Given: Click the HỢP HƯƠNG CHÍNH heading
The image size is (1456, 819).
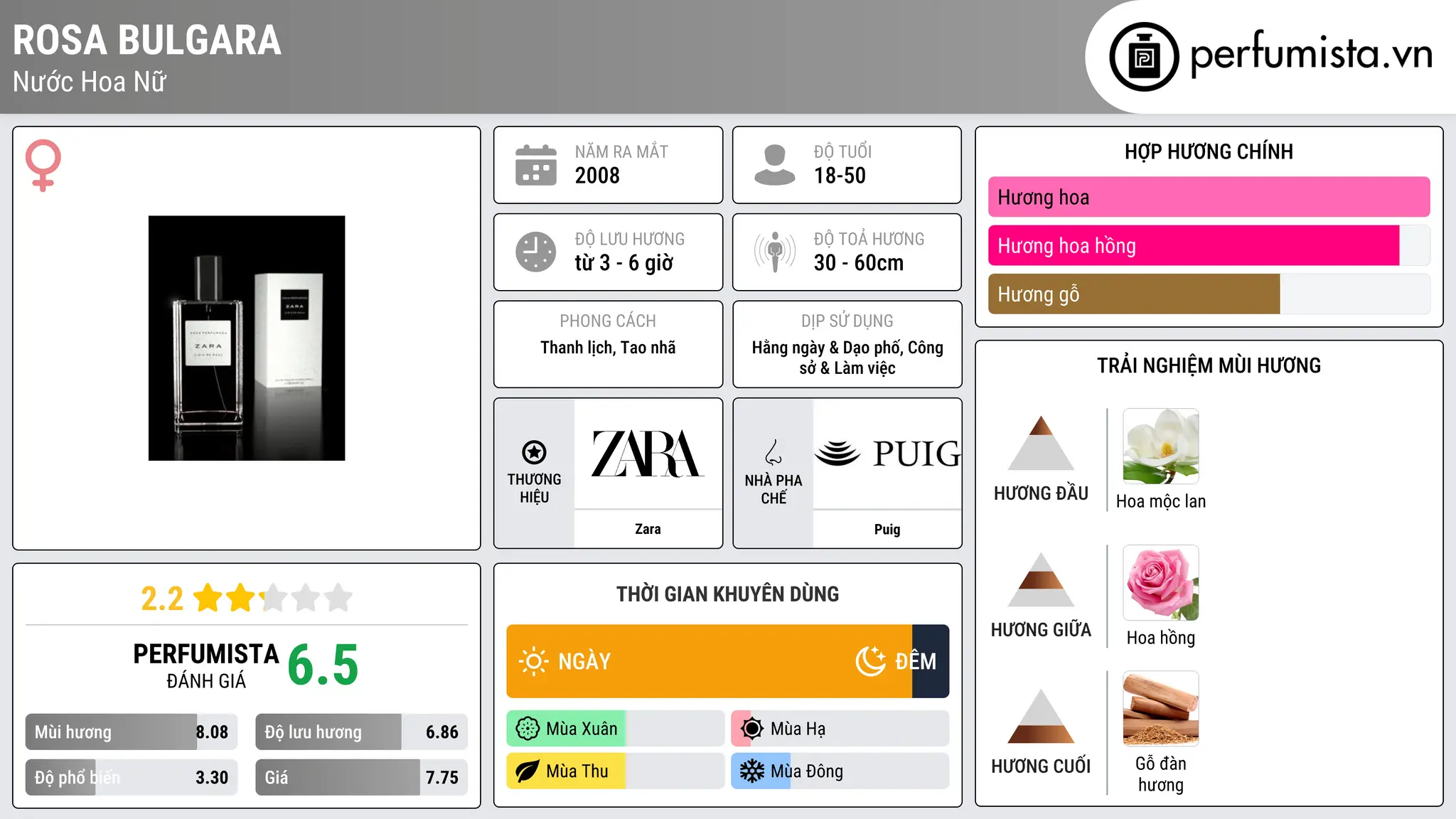Looking at the screenshot, I should coord(1209,151).
